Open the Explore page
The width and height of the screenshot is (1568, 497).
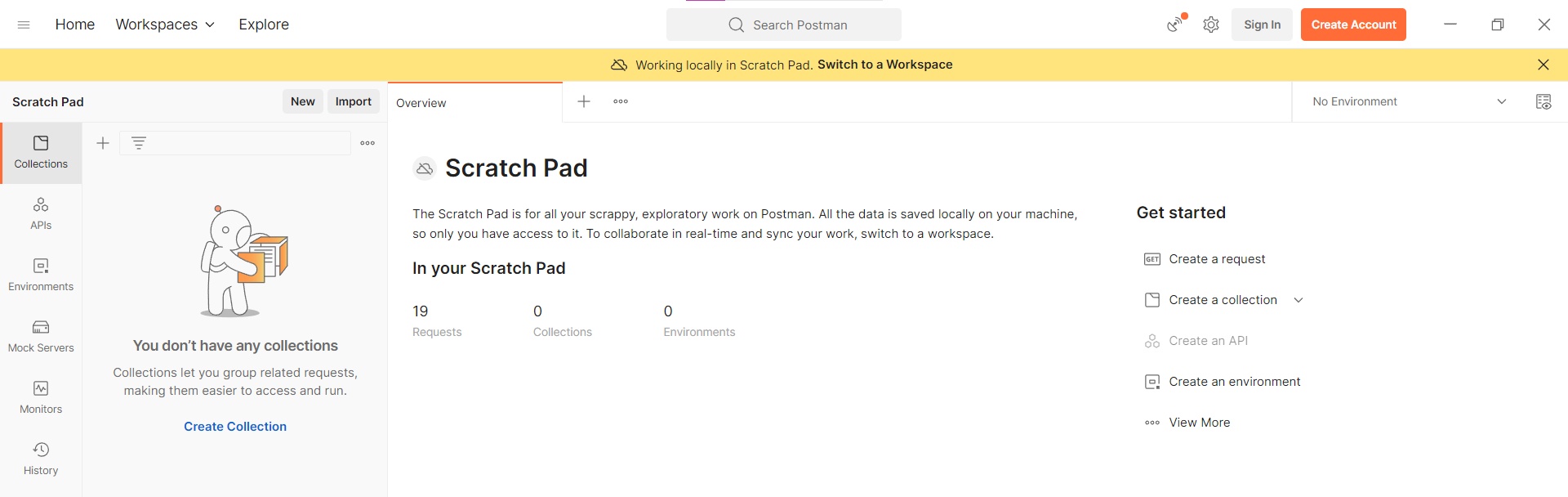point(264,25)
